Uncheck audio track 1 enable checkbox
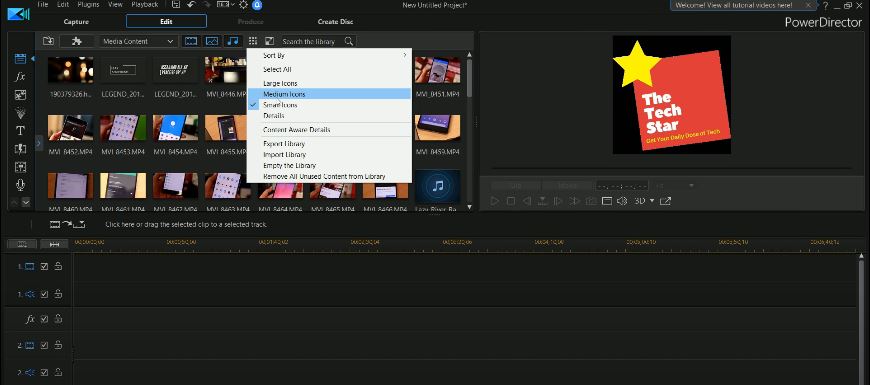Screen dimensions: 870x385 [44, 294]
